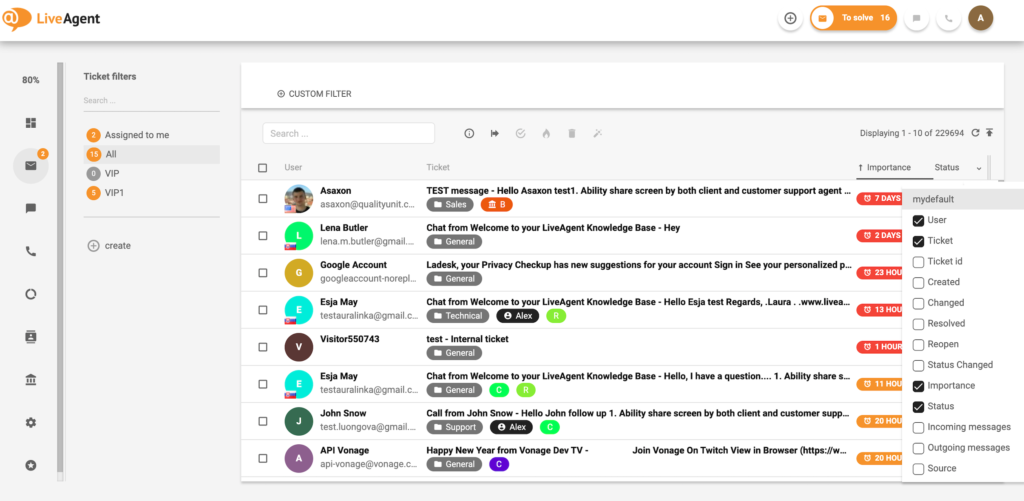Open the Google Account Privacy Checkup ticket

tap(639, 265)
